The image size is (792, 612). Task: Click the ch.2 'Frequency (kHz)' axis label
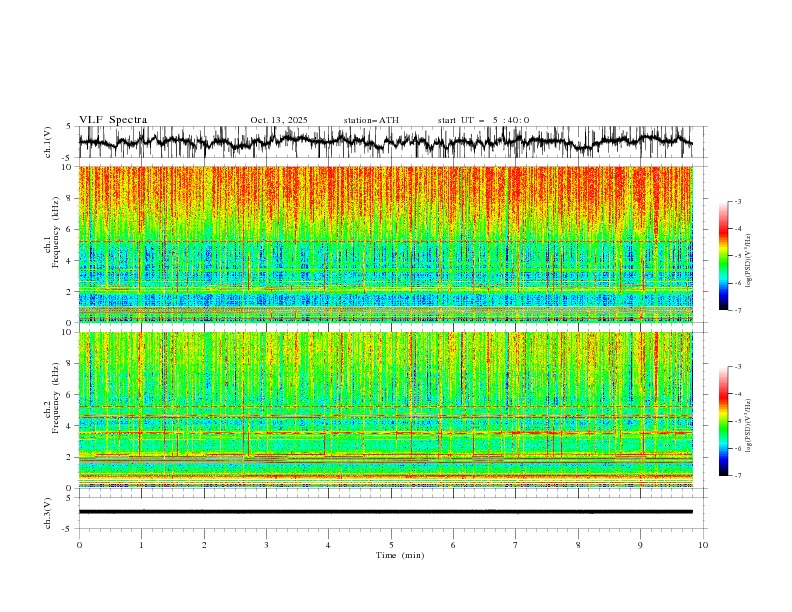[55, 398]
